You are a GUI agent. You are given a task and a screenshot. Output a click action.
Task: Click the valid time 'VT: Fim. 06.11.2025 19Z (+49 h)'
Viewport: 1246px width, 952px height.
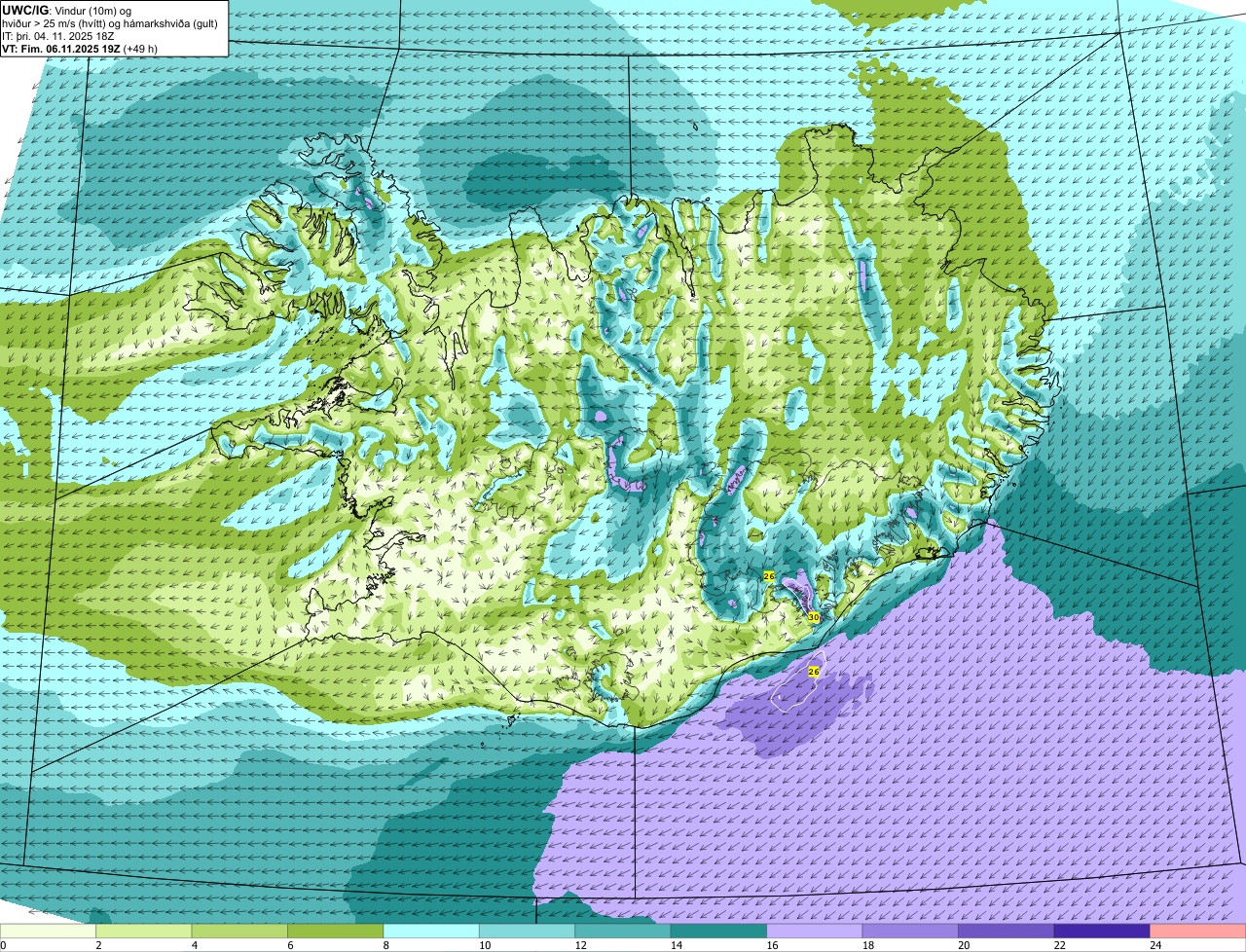coord(80,49)
